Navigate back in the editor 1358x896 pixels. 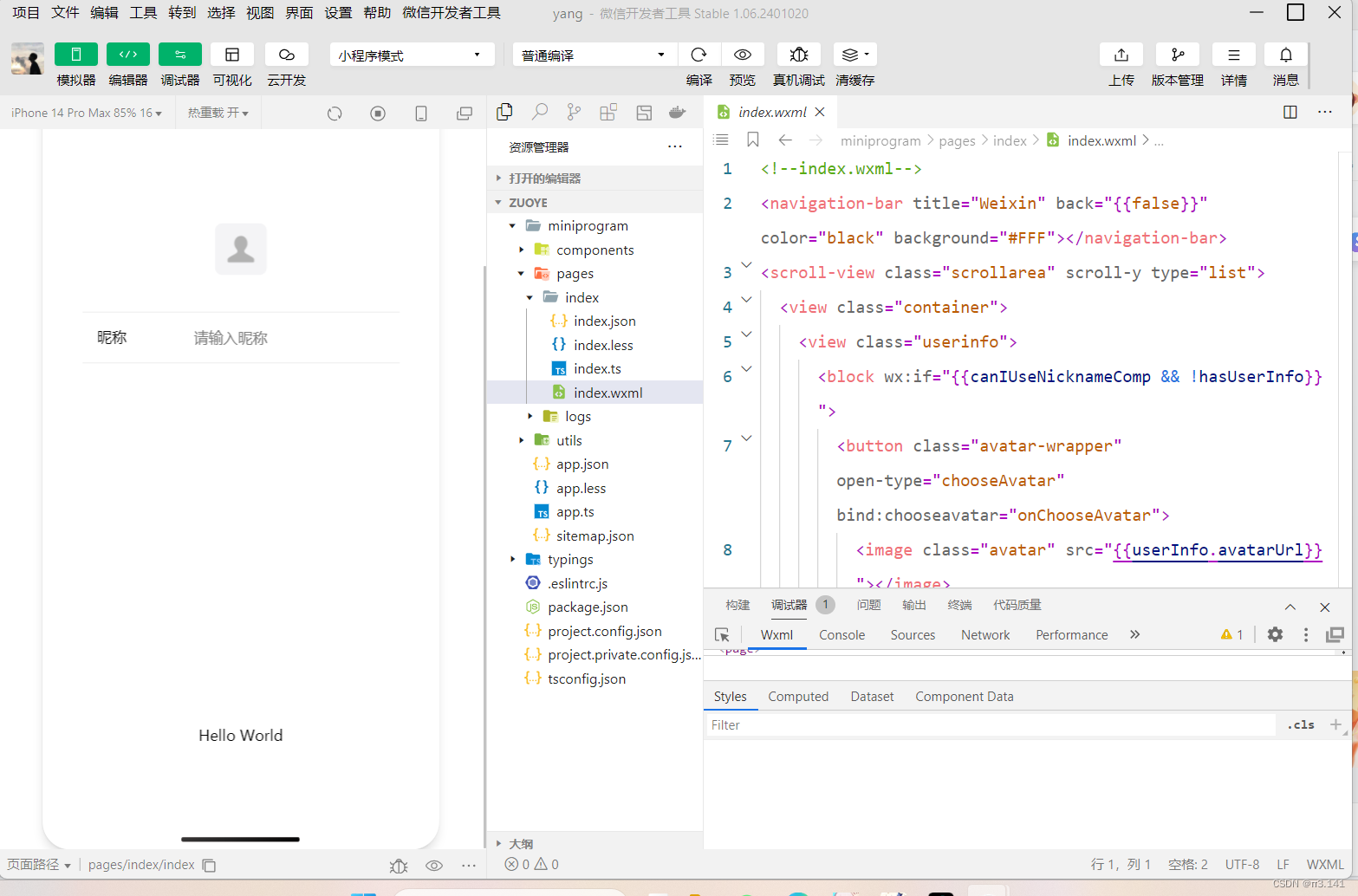[x=785, y=140]
